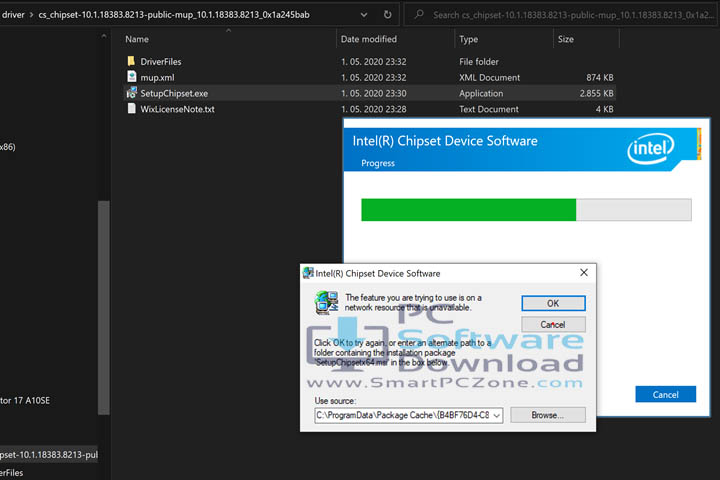The width and height of the screenshot is (720, 480).
Task: Open the address bar history dropdown
Action: 364,15
